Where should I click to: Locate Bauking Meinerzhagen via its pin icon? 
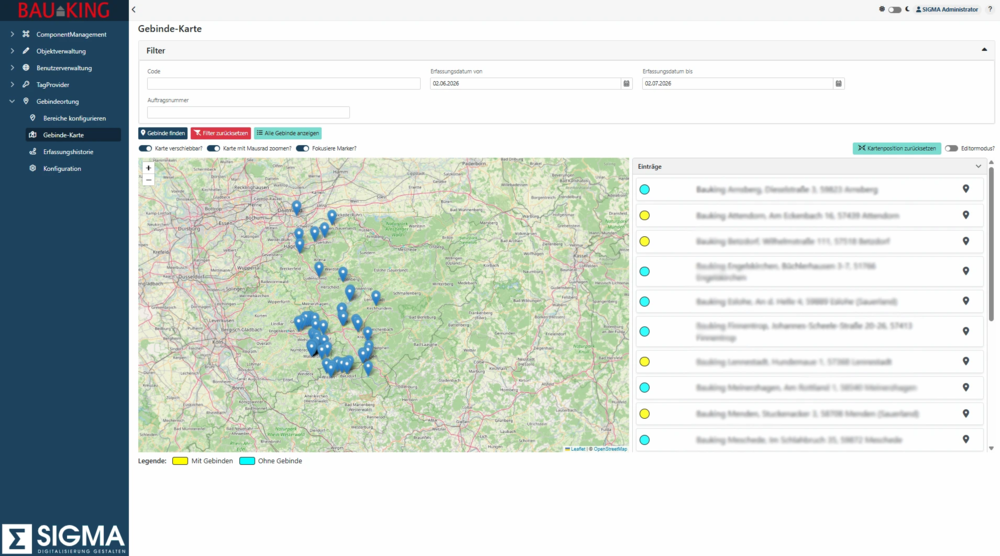tap(966, 387)
